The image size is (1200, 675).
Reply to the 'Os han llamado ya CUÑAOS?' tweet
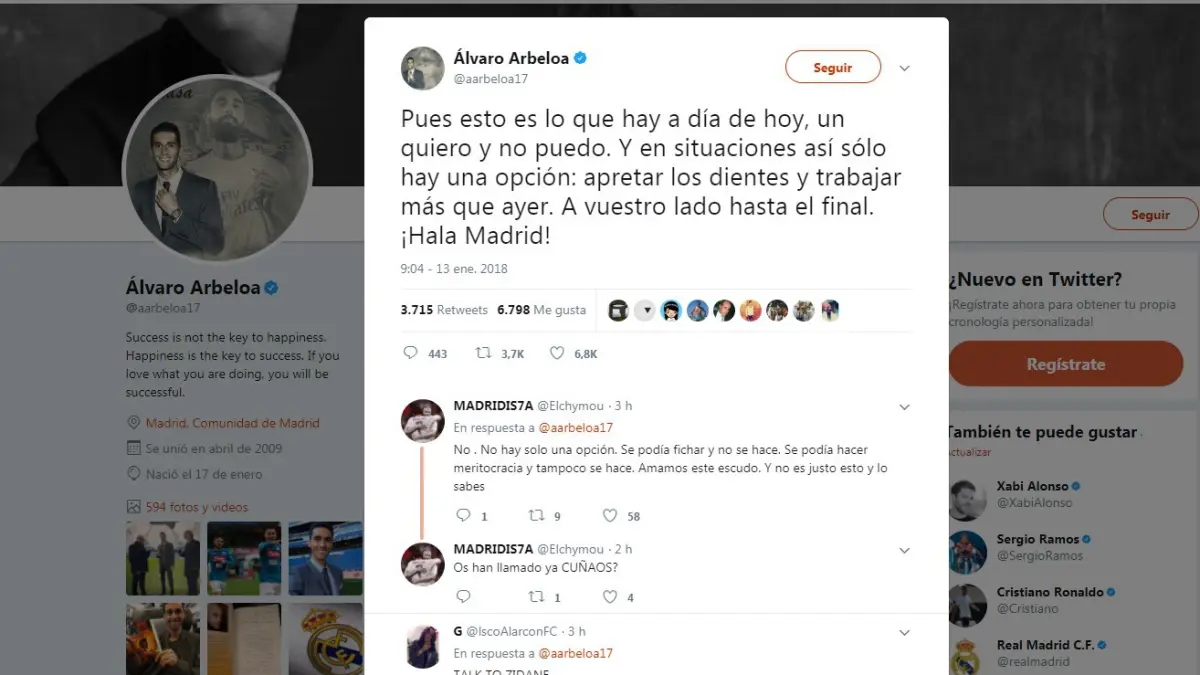(463, 597)
